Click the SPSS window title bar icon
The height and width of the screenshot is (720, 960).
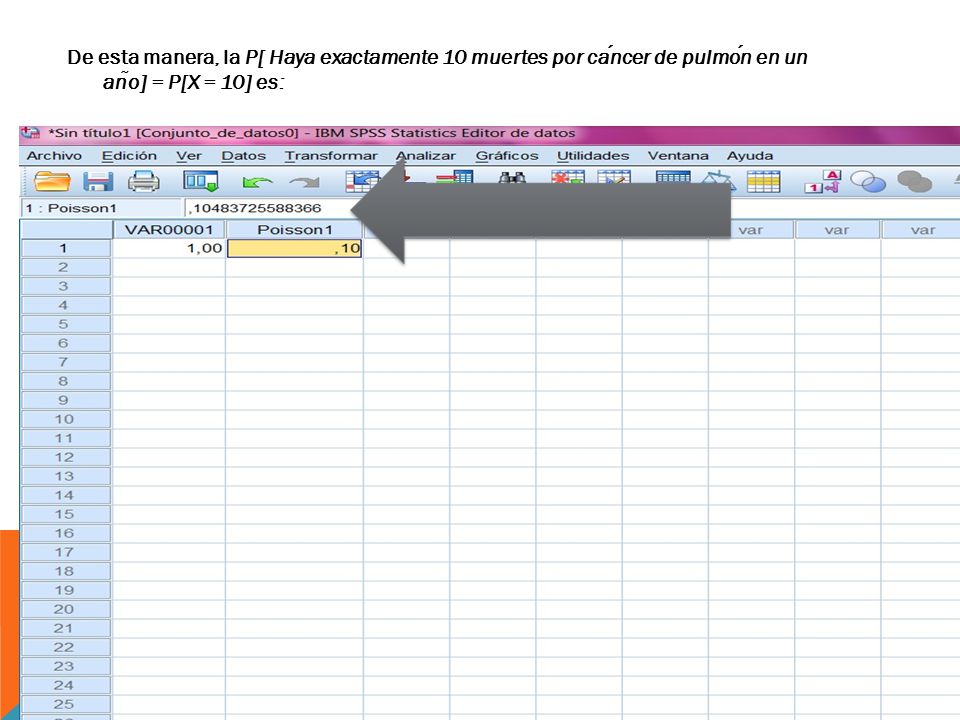31,133
